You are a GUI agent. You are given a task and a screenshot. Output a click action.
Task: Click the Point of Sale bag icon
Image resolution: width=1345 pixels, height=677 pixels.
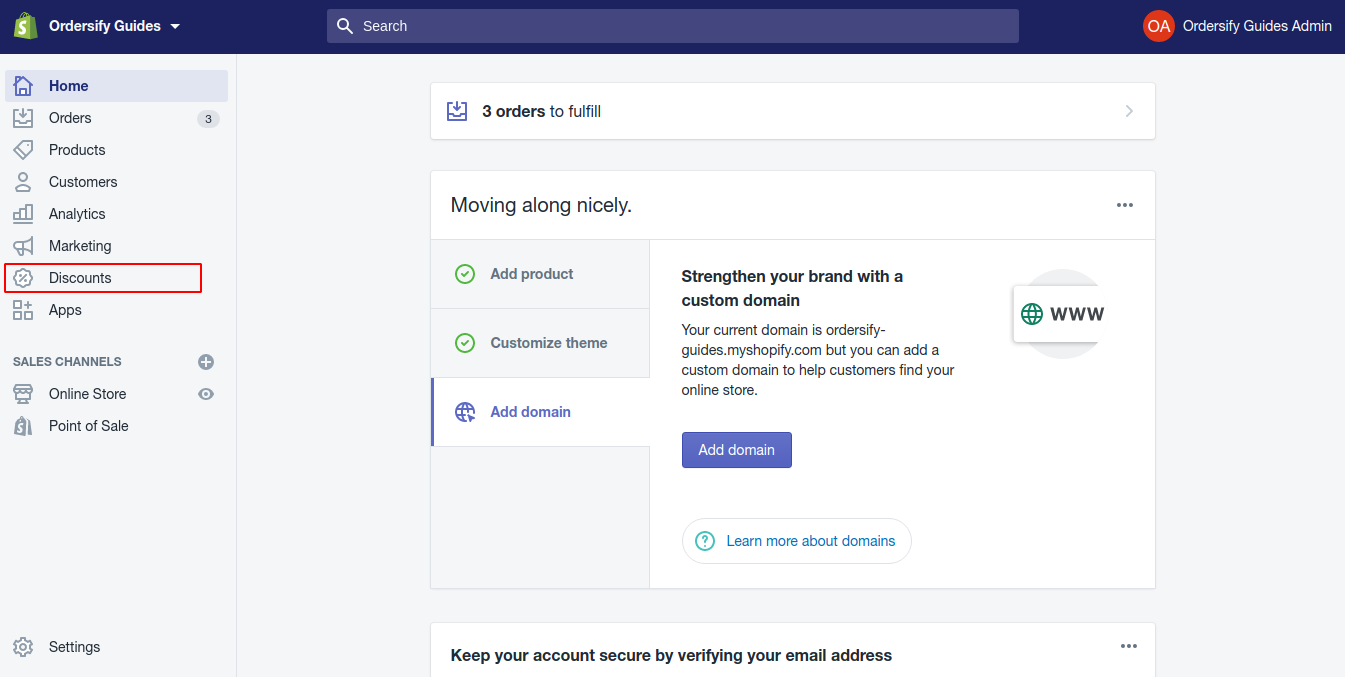23,426
